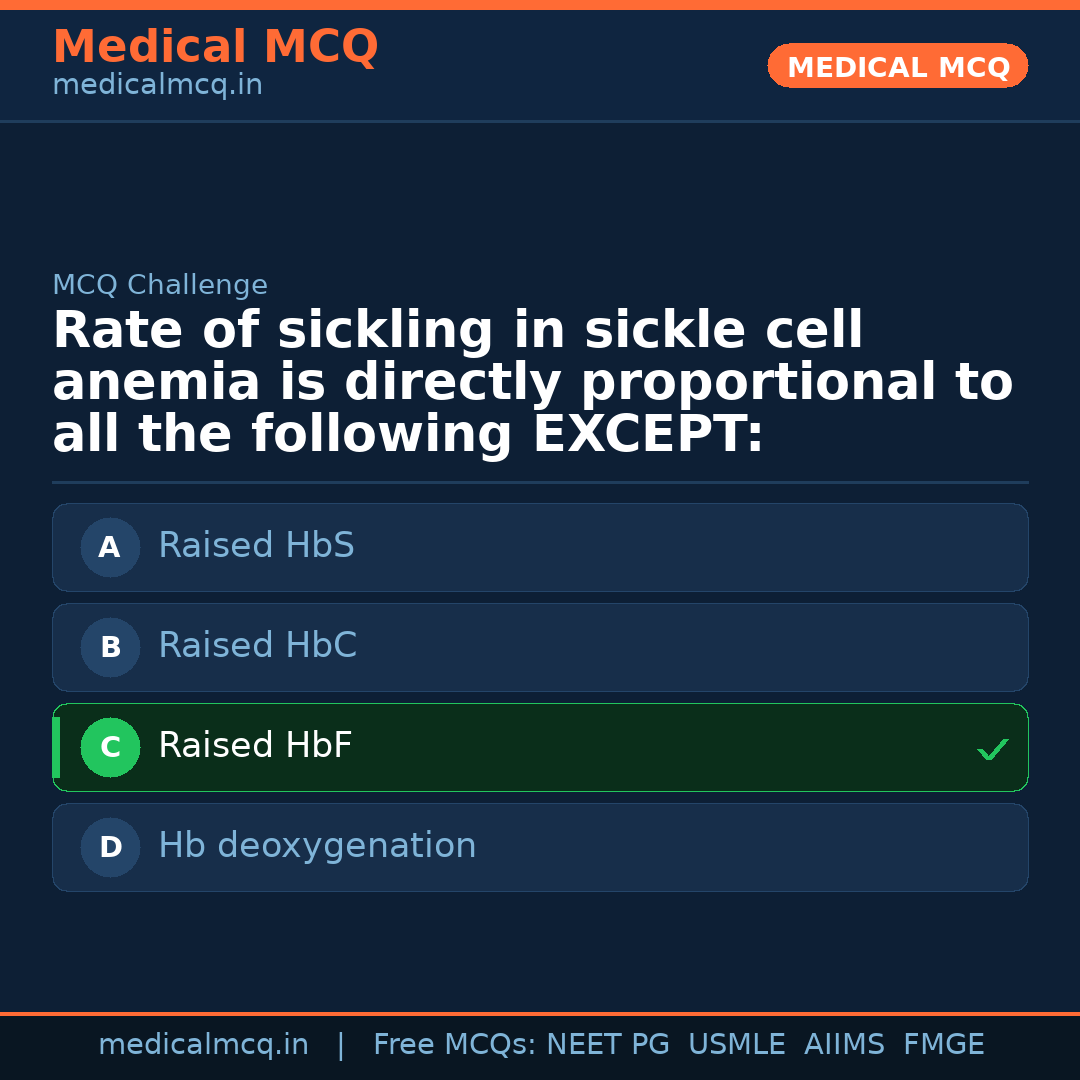
Task: Open medicalmcq.in link below the header title
Action: [x=157, y=86]
